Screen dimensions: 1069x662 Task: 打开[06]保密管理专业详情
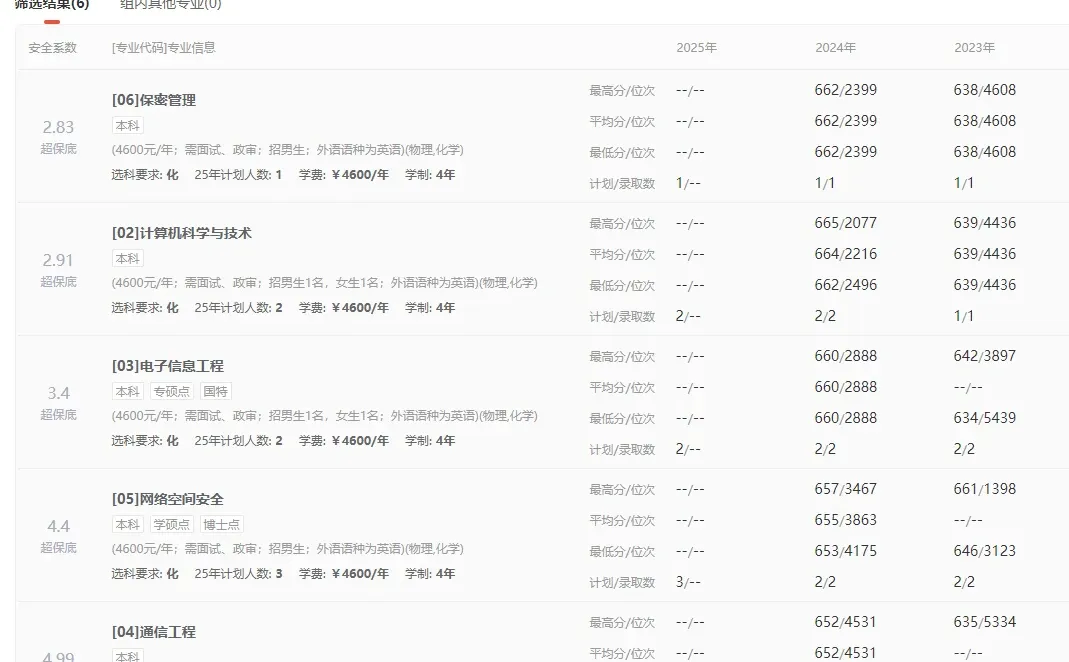point(154,100)
